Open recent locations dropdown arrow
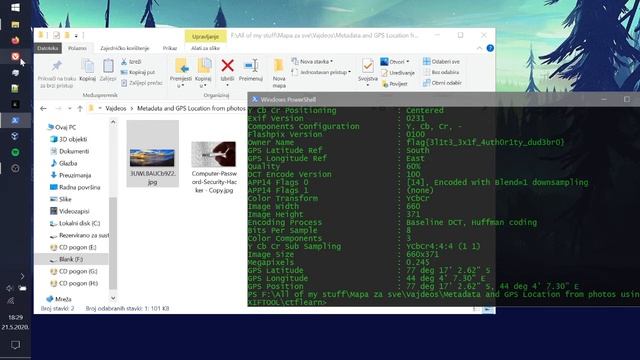The image size is (640, 360). coord(70,108)
